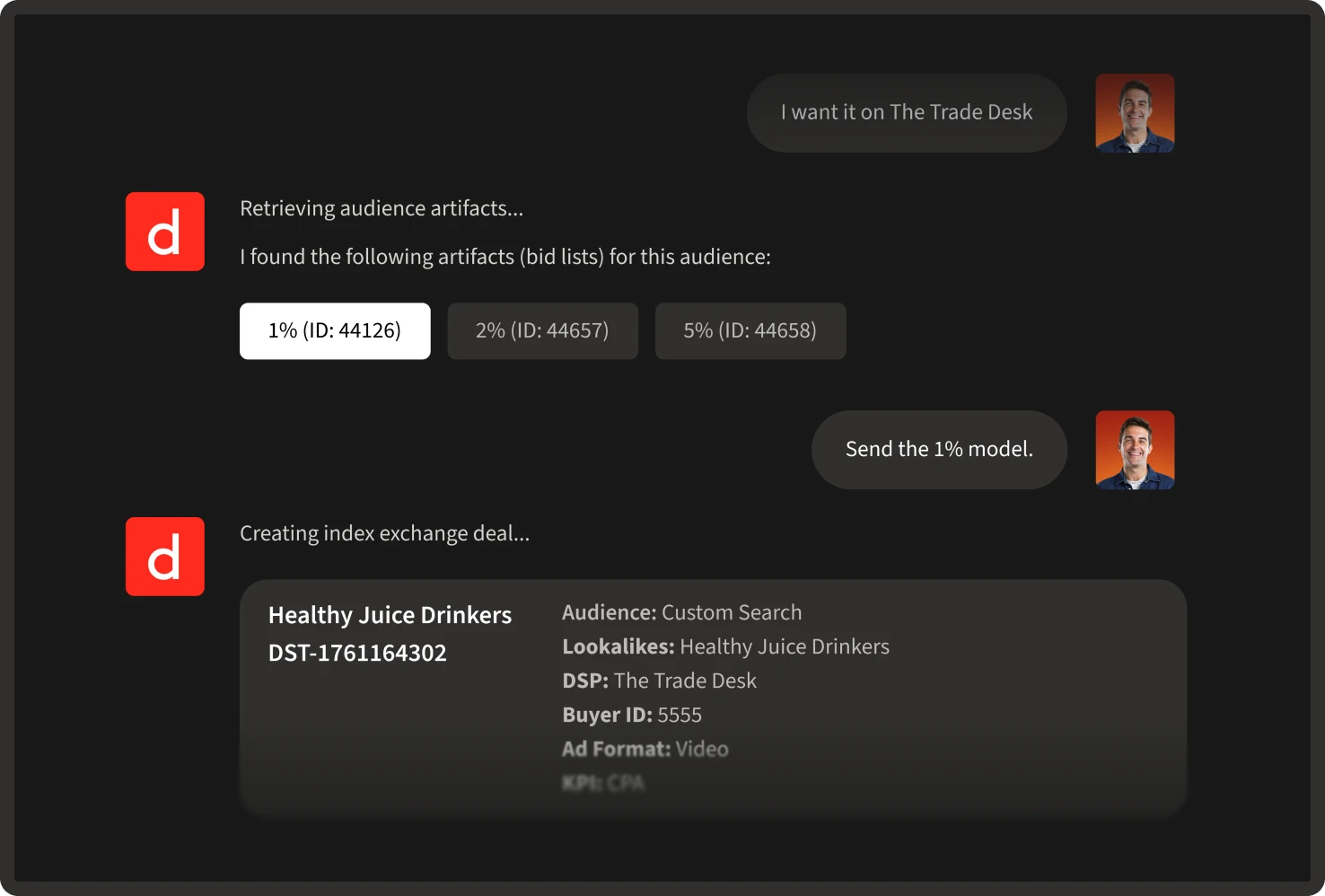Image resolution: width=1325 pixels, height=896 pixels.
Task: Click the "Retrieving audience artifacts..." status text
Action: 382,208
